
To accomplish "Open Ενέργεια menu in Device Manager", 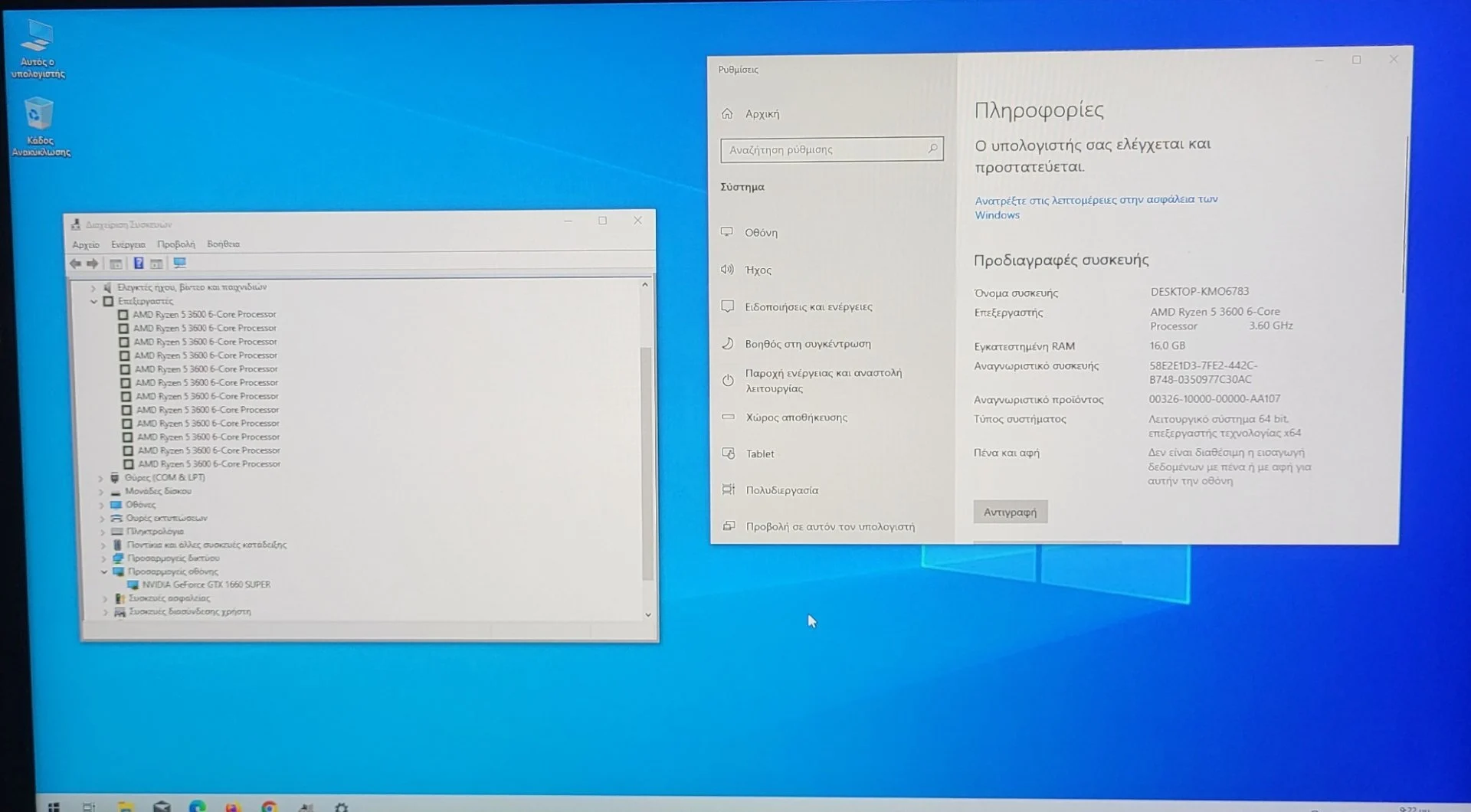I will [128, 244].
